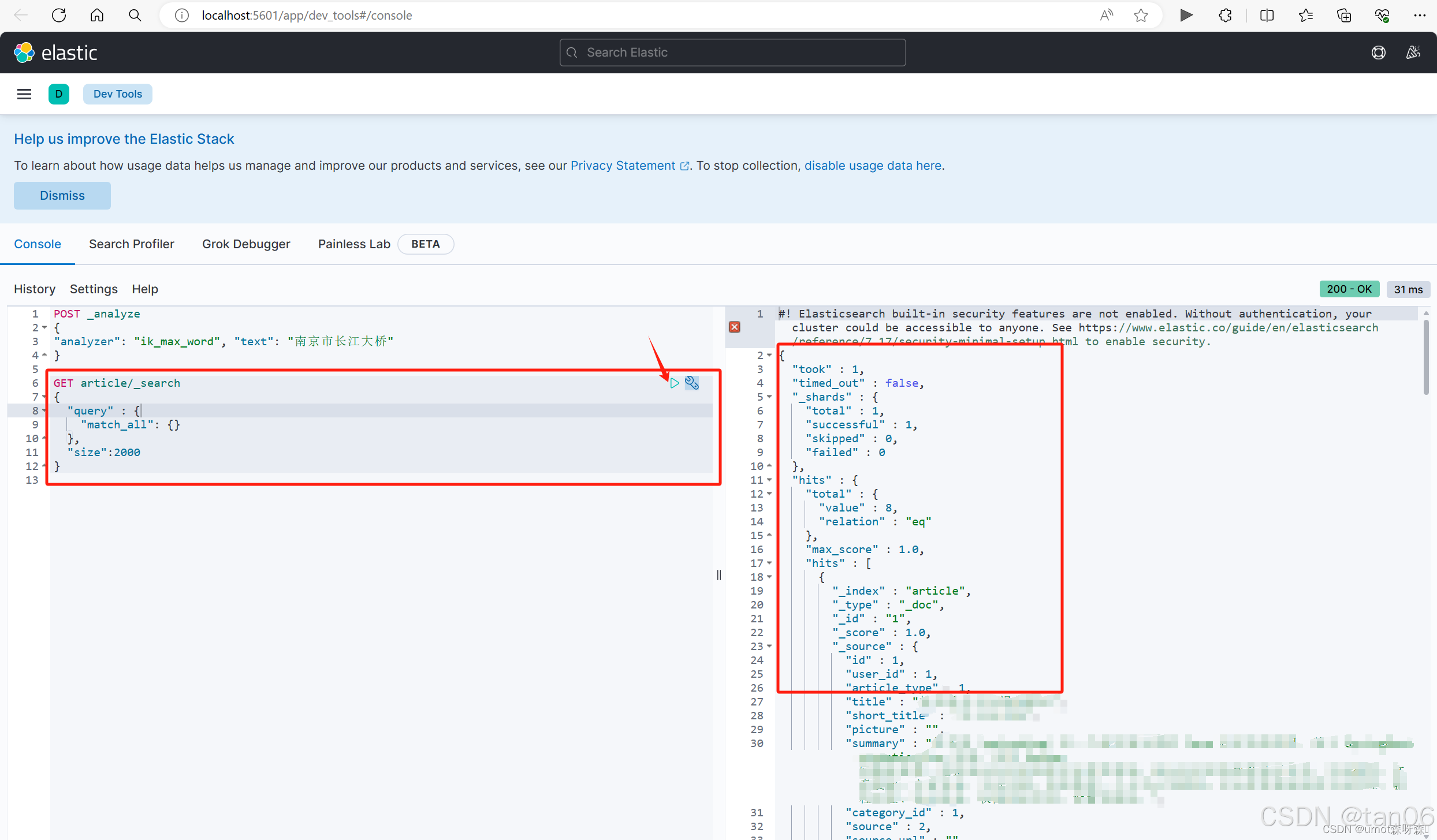Open the wrench request options icon

pos(692,383)
